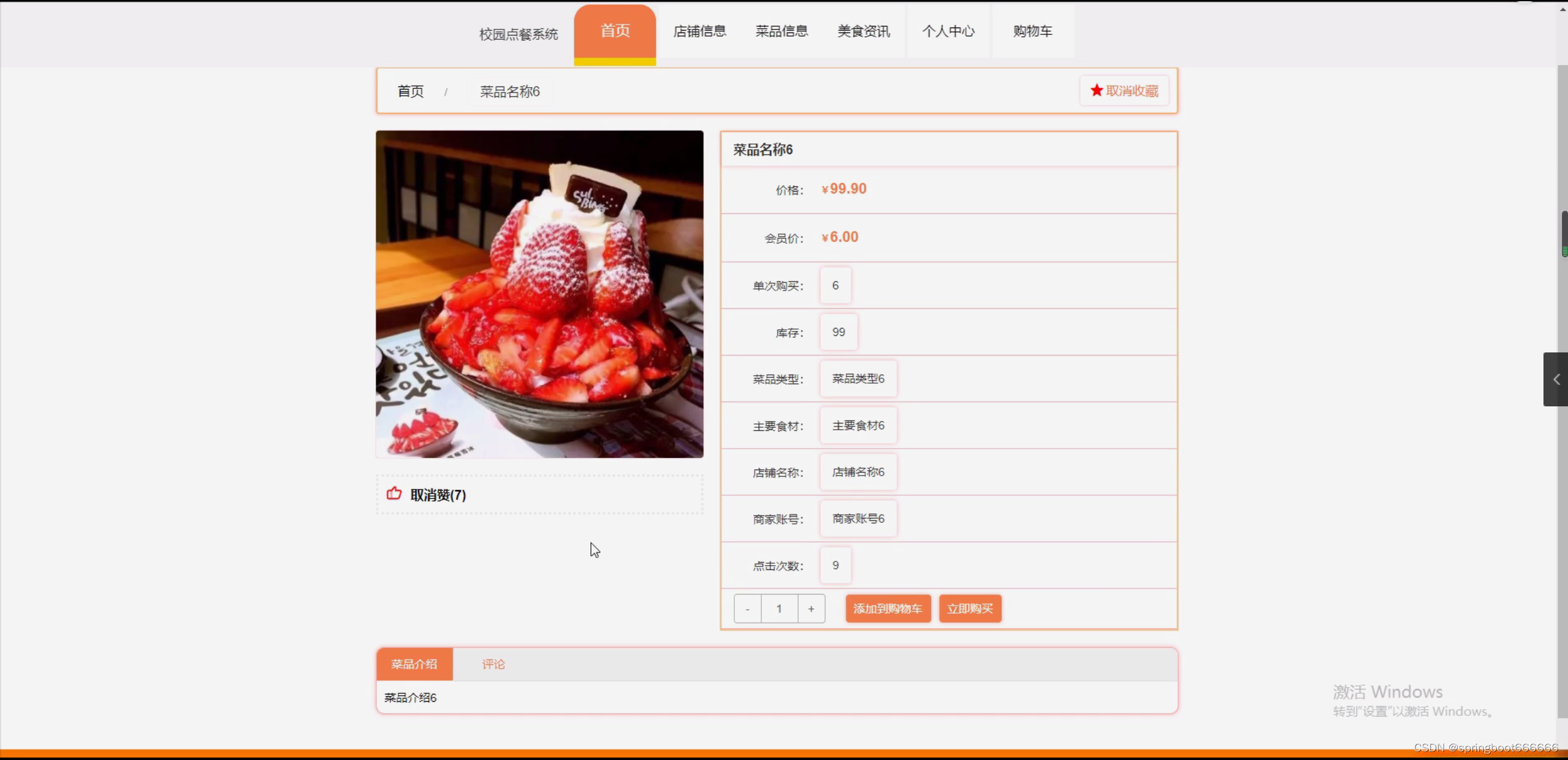This screenshot has width=1568, height=760.
Task: Open the 购物车 navigation item
Action: tap(1033, 31)
